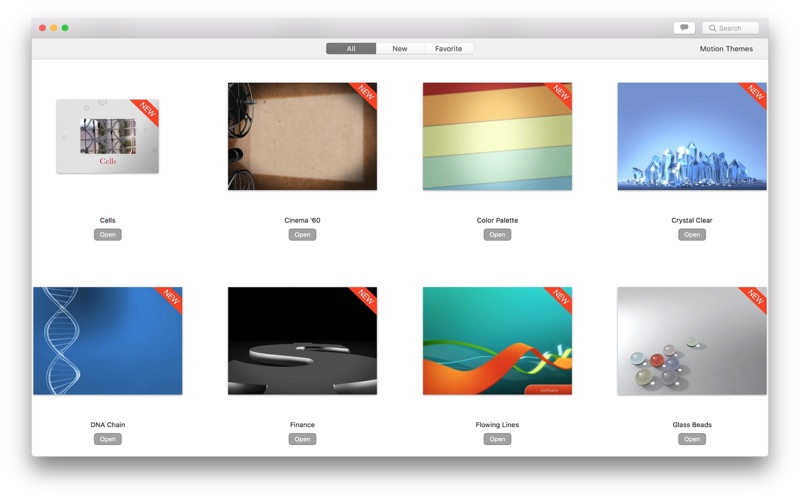Click the Motion Themes label
This screenshot has width=800, height=500.
[x=726, y=48]
